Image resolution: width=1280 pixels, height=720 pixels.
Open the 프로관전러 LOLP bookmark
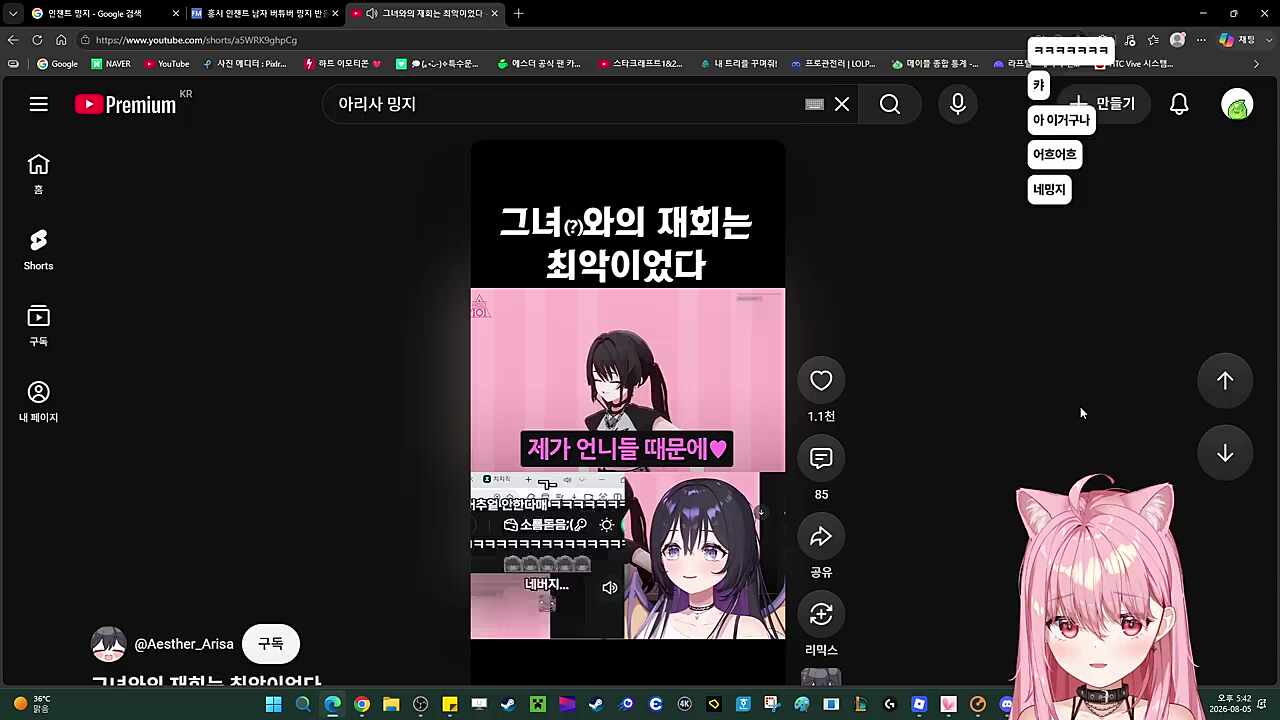click(x=833, y=64)
